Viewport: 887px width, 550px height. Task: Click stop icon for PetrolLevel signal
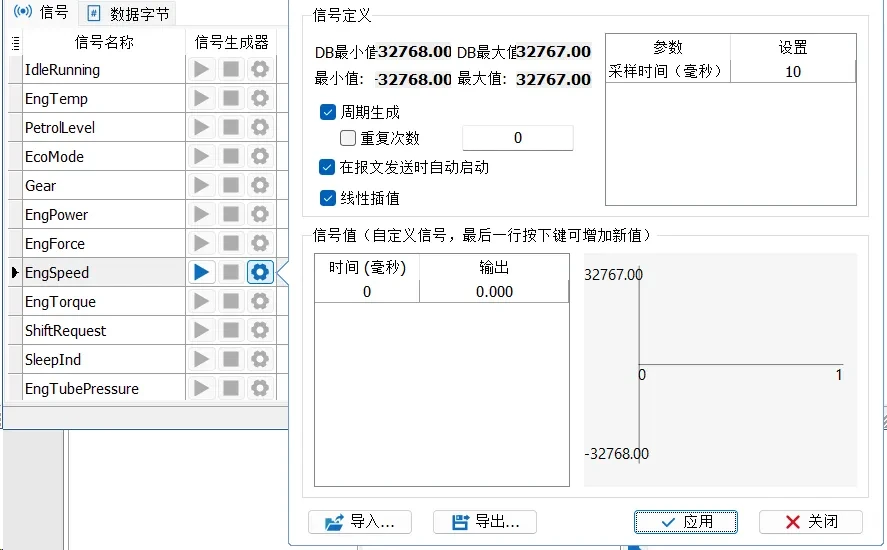tap(231, 127)
